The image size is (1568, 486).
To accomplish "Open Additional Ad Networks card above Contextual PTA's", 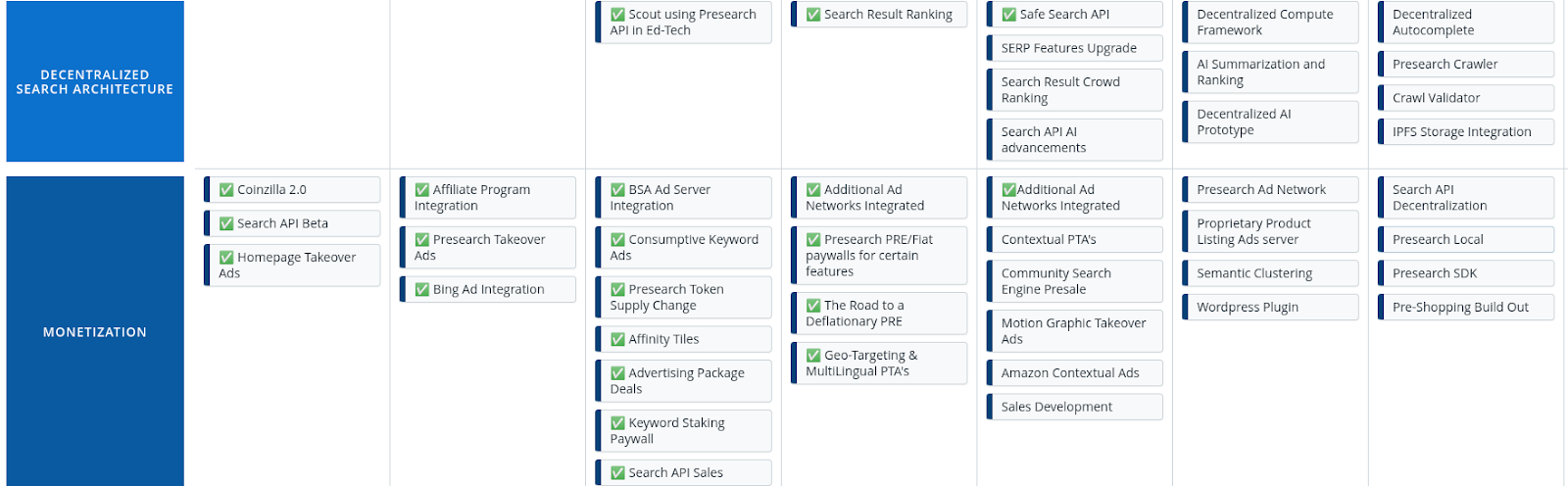I will pos(1075,197).
